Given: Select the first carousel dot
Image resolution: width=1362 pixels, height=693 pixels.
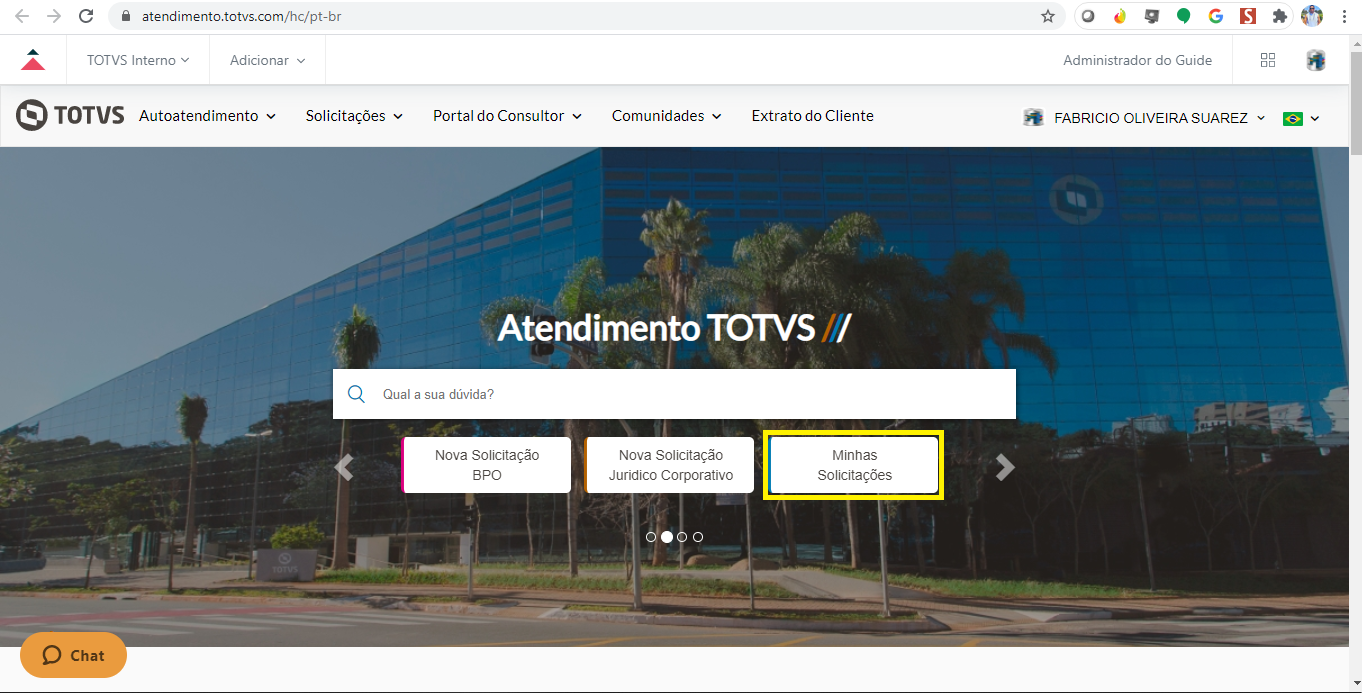Looking at the screenshot, I should [651, 537].
